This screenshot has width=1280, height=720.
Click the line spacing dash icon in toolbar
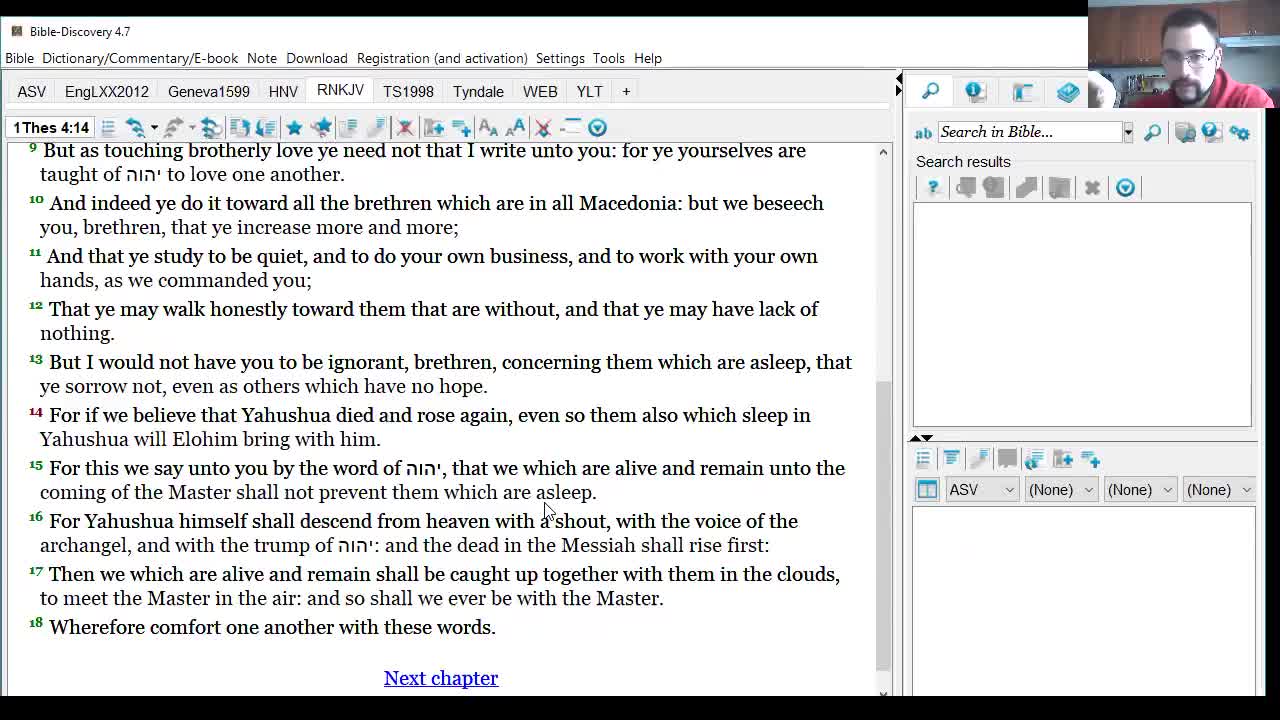(570, 128)
